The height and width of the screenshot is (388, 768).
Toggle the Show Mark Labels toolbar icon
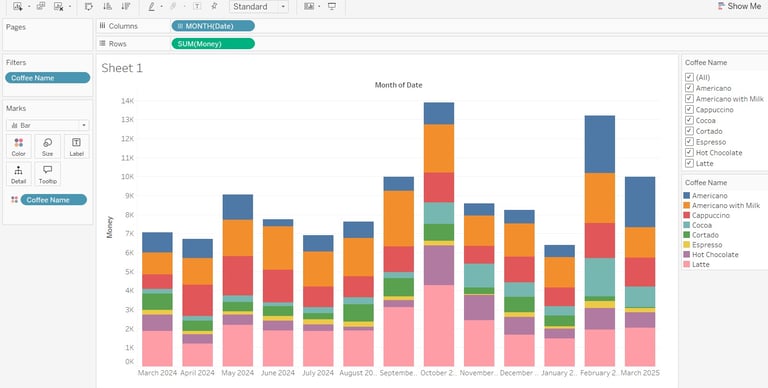coord(197,6)
